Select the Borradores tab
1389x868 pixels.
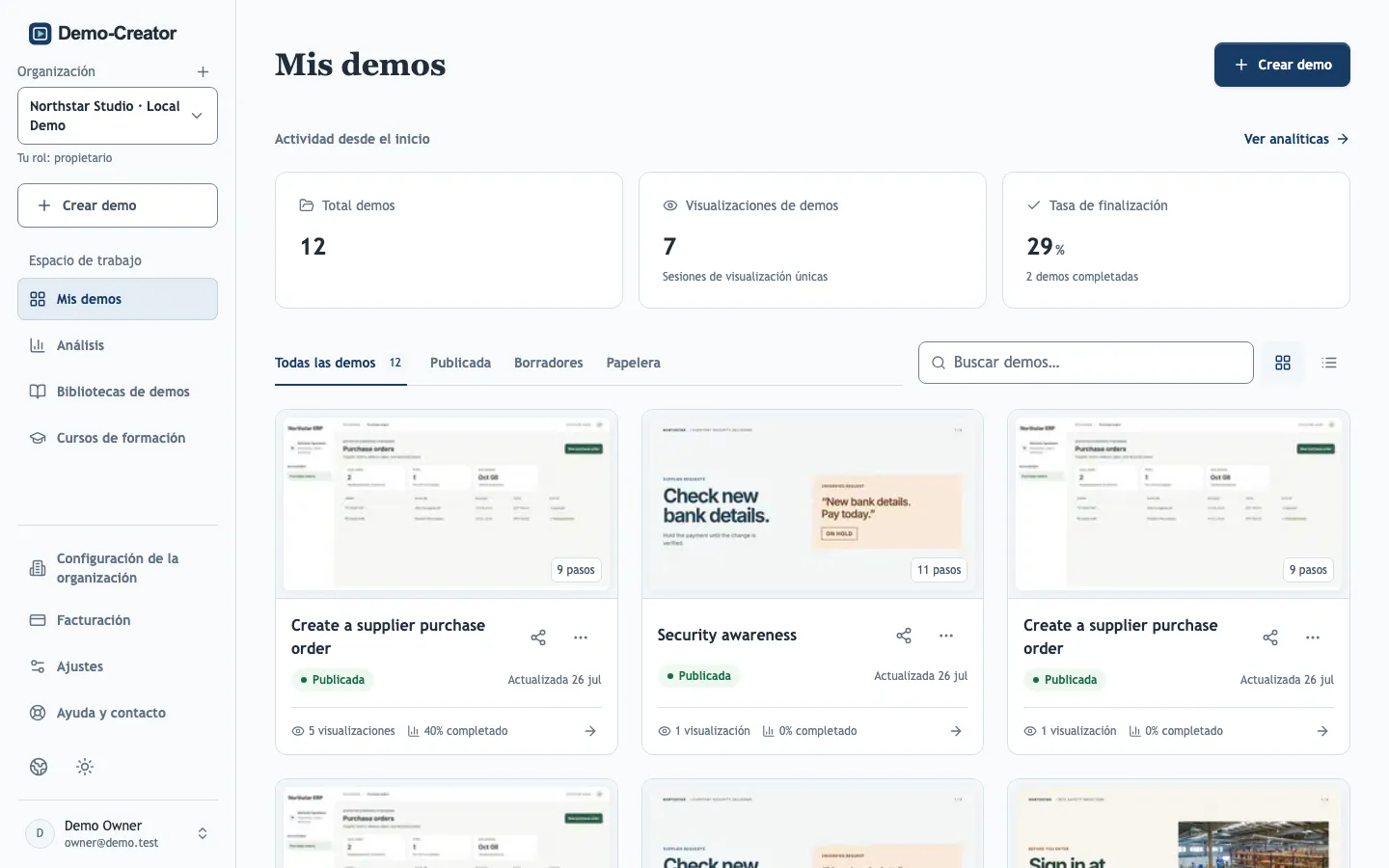tap(548, 363)
